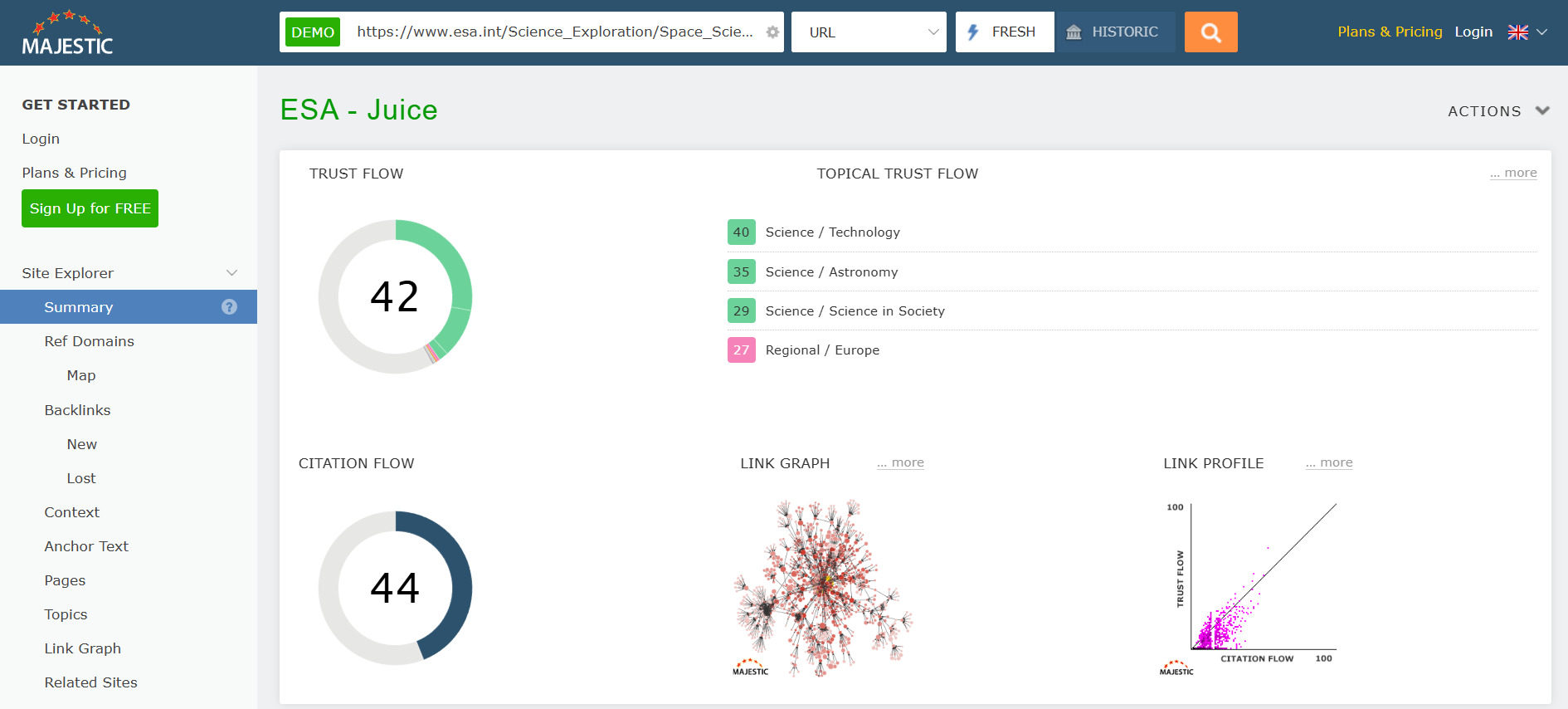The height and width of the screenshot is (709, 1568).
Task: Select the FRESH index toggle
Action: click(1005, 32)
